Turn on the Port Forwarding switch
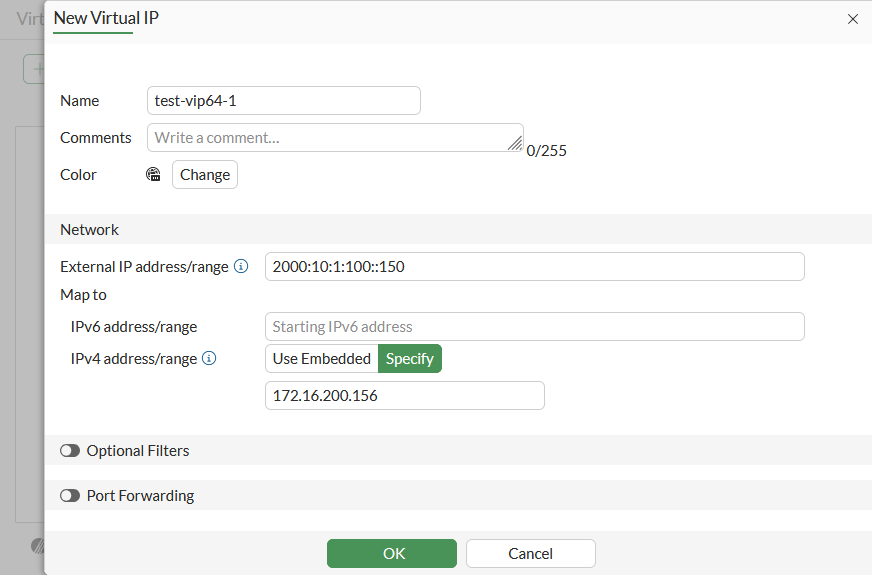The image size is (872, 575). coord(70,496)
